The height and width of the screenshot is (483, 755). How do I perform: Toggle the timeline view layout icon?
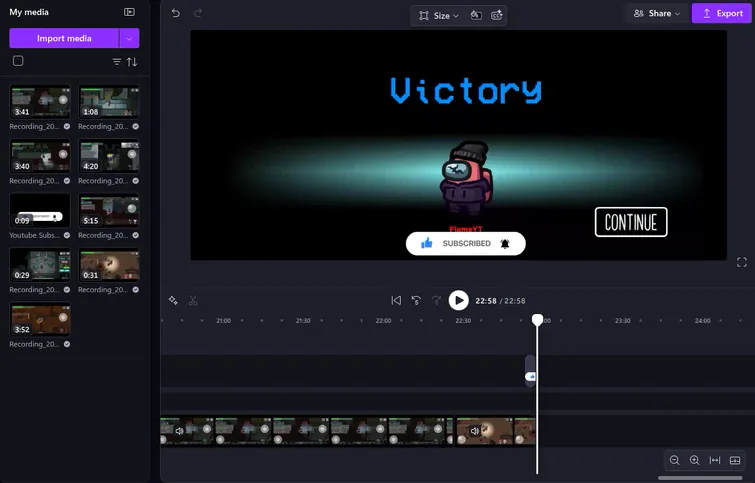[x=735, y=460]
